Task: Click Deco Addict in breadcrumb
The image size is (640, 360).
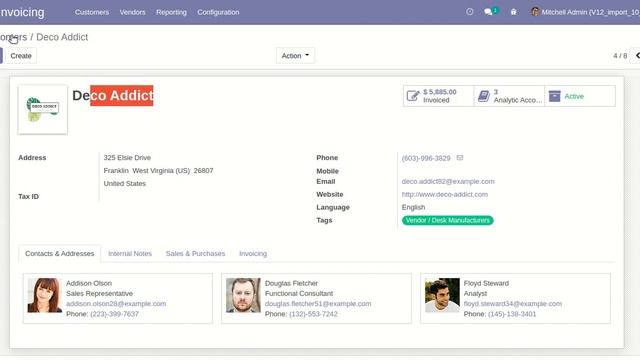Action: (x=62, y=37)
